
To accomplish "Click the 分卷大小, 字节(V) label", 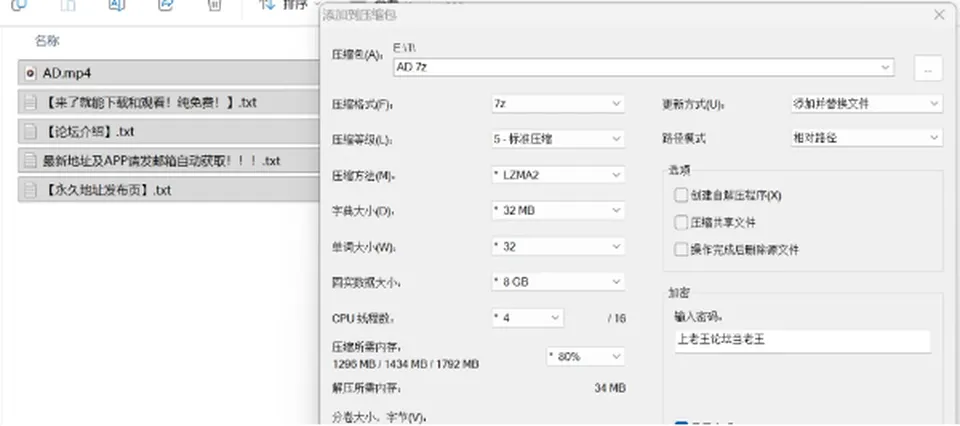I will point(379,419).
